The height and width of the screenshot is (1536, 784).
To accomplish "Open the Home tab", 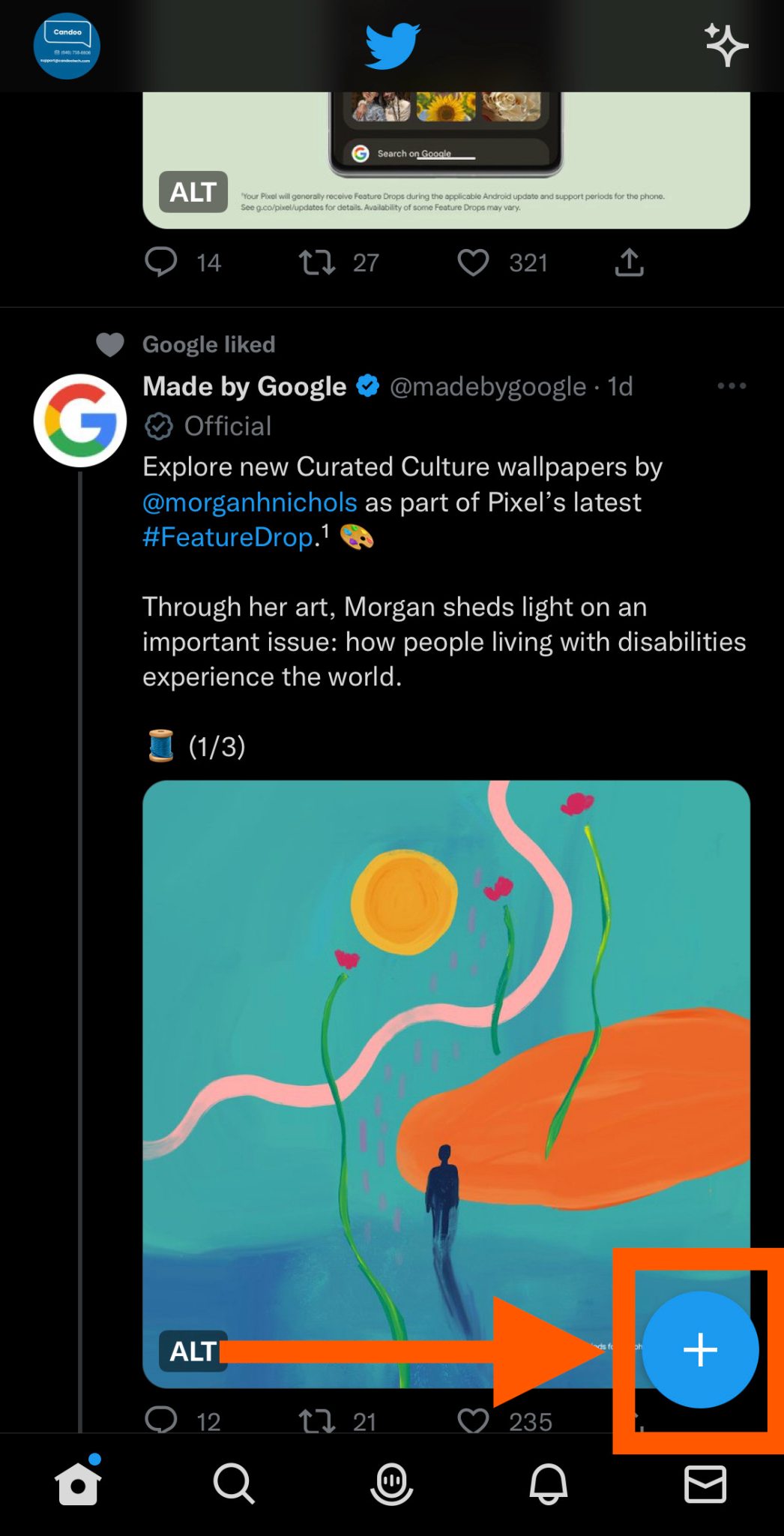I will (78, 1483).
